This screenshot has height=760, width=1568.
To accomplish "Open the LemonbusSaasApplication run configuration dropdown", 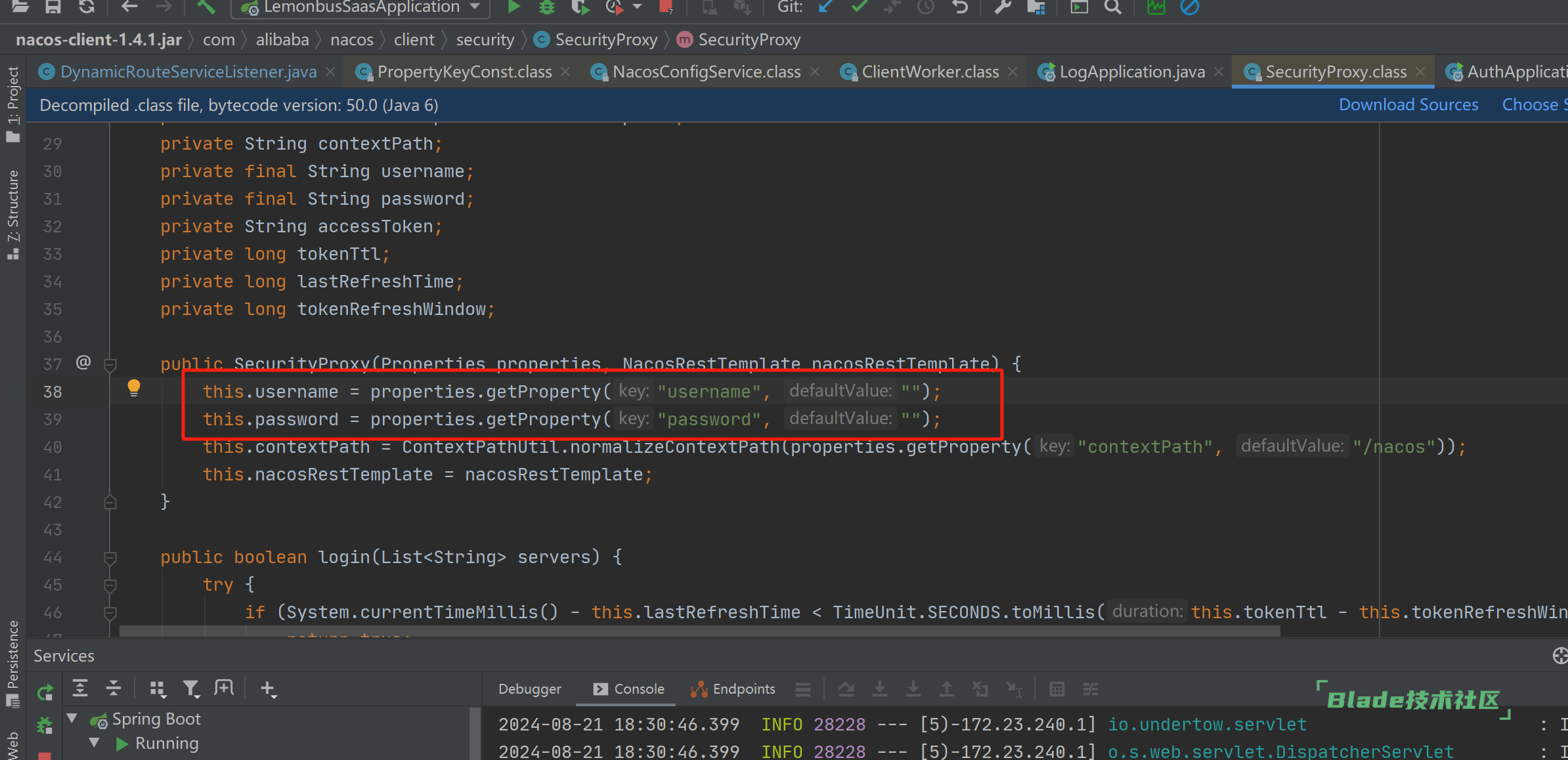I will pyautogui.click(x=360, y=7).
